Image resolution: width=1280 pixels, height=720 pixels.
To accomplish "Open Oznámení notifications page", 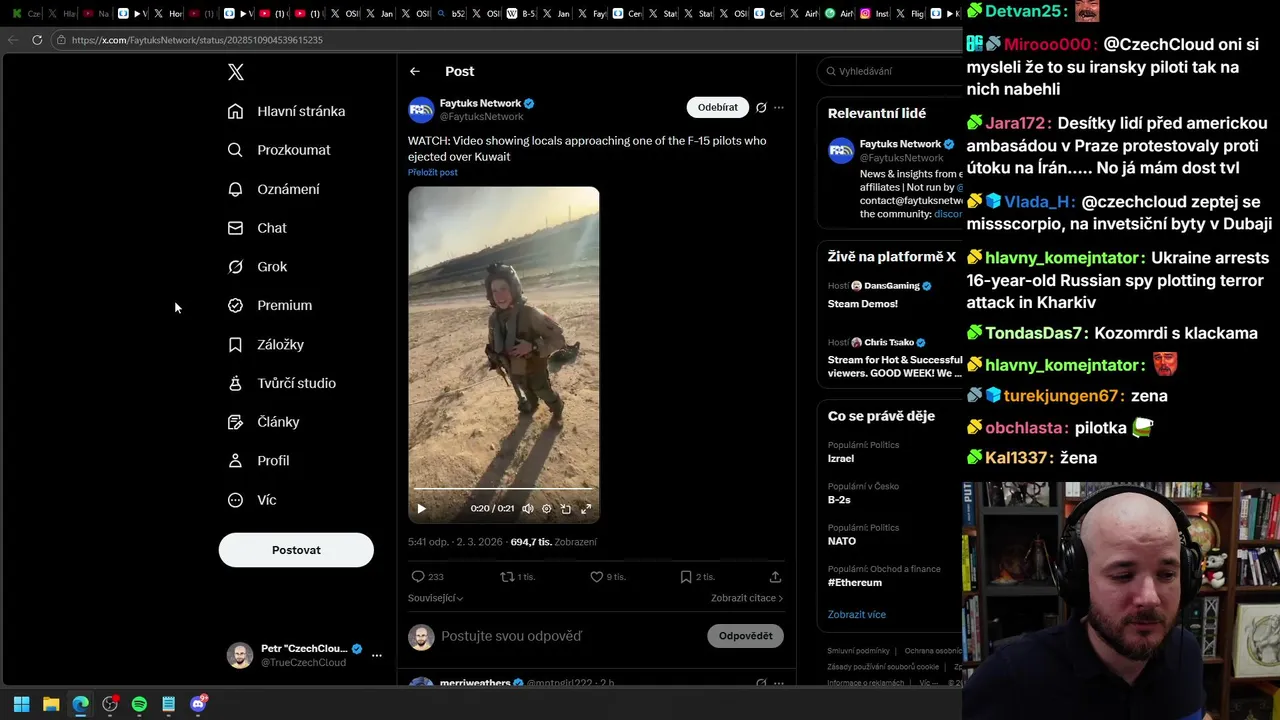I will click(273, 189).
